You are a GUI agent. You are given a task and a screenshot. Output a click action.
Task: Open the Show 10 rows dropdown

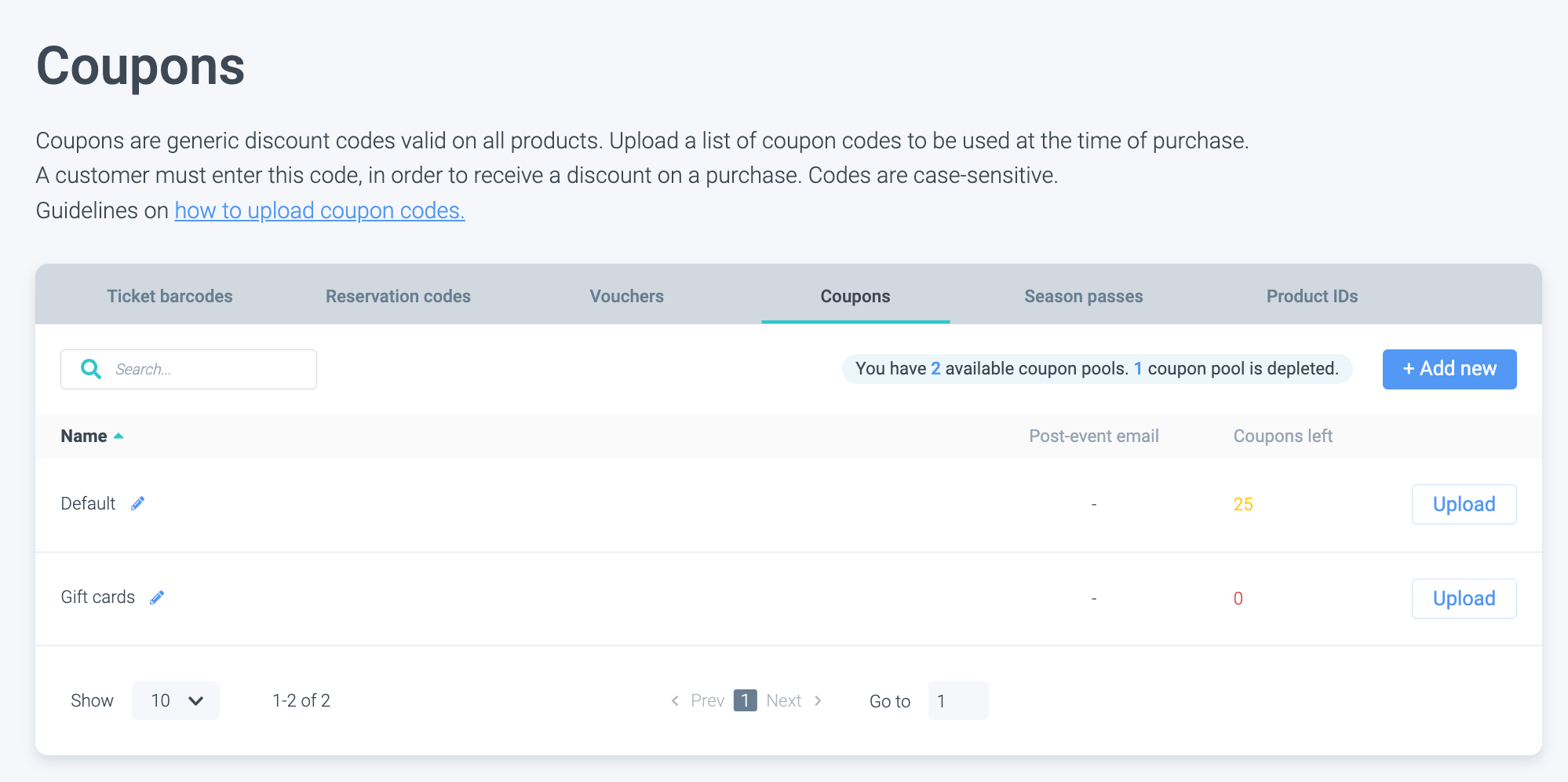(x=176, y=700)
